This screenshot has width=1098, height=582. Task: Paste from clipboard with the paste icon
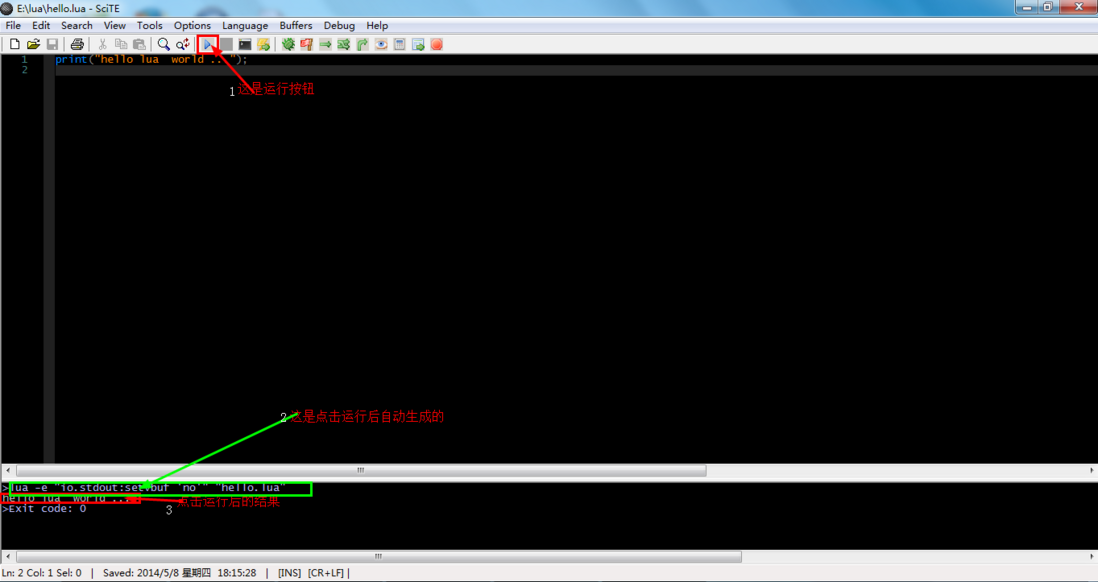click(x=139, y=44)
